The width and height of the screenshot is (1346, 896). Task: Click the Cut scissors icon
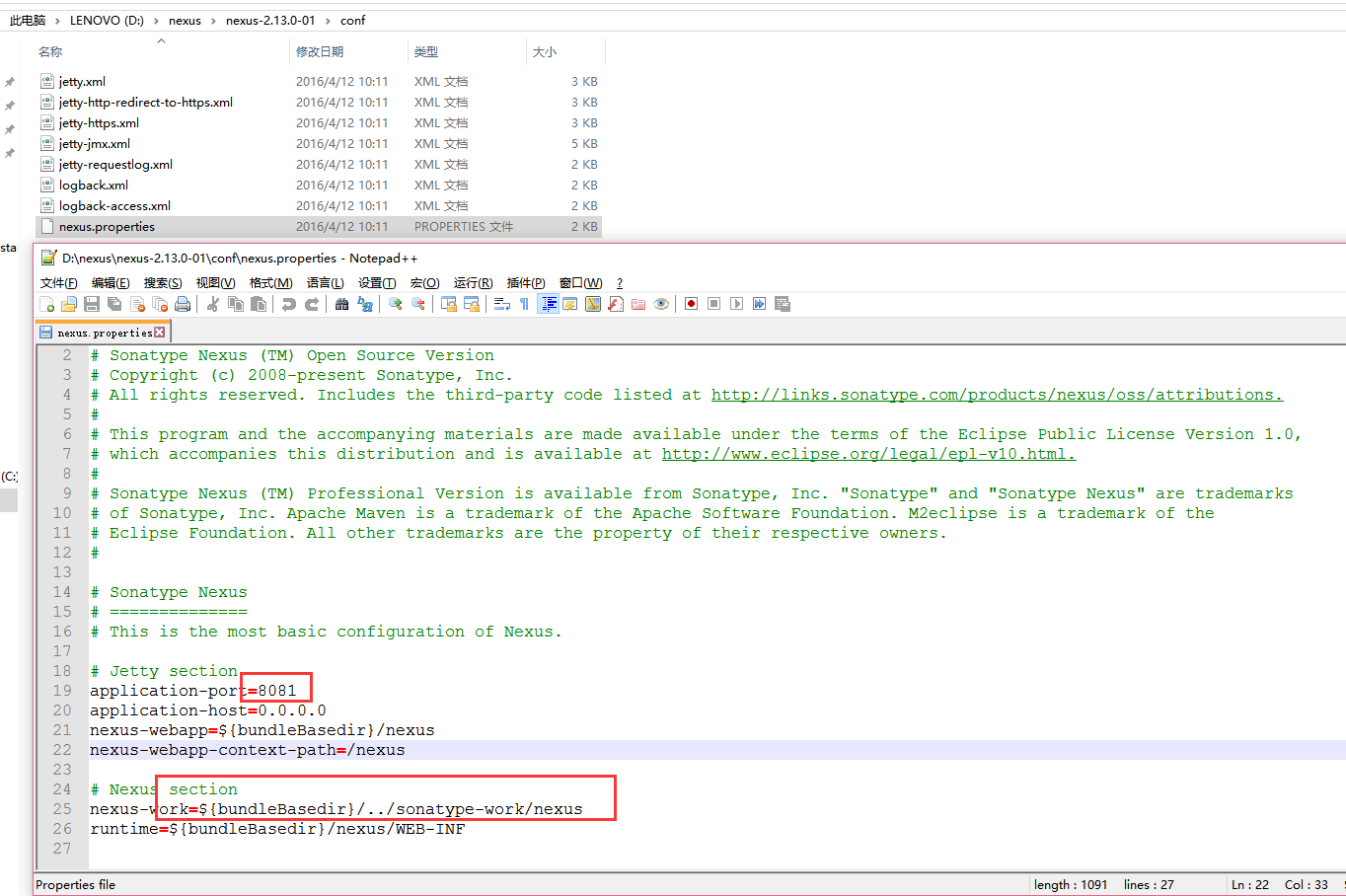click(x=213, y=304)
